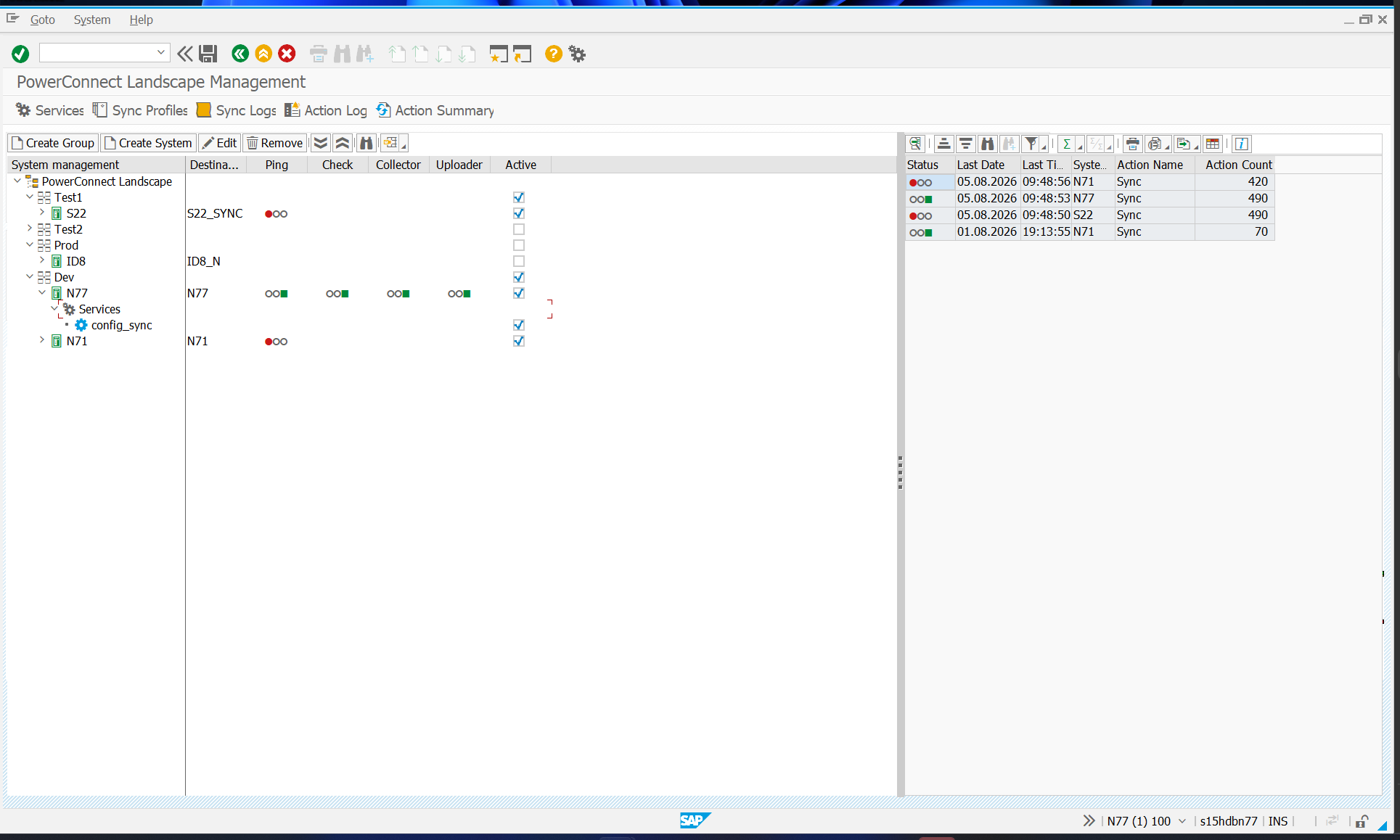Click the orange Exit up-arrow icon
This screenshot has width=1400, height=840.
(263, 54)
